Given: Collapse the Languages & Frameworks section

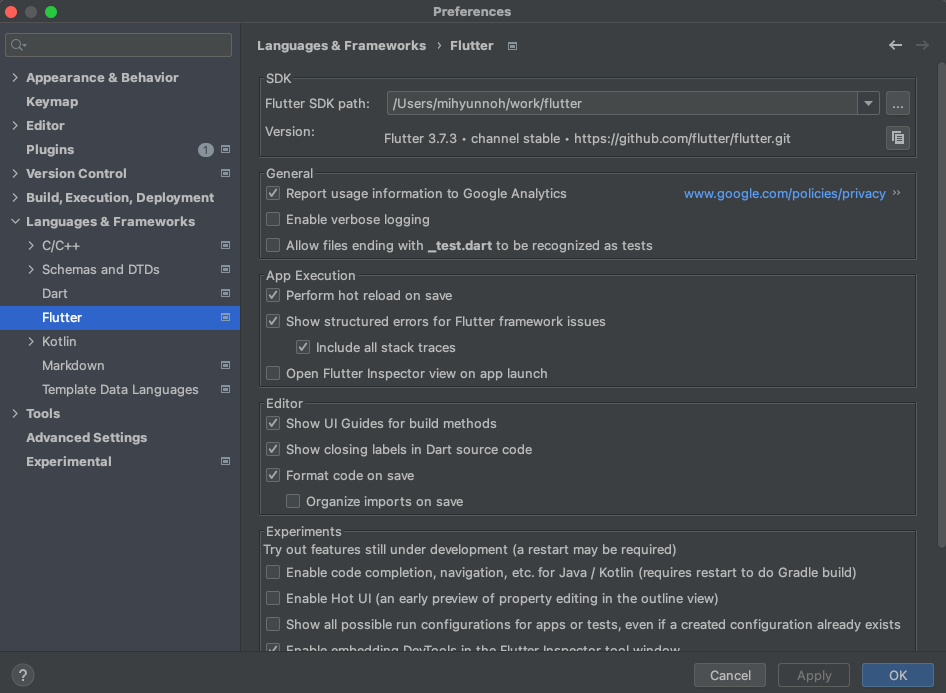Looking at the screenshot, I should (x=15, y=221).
